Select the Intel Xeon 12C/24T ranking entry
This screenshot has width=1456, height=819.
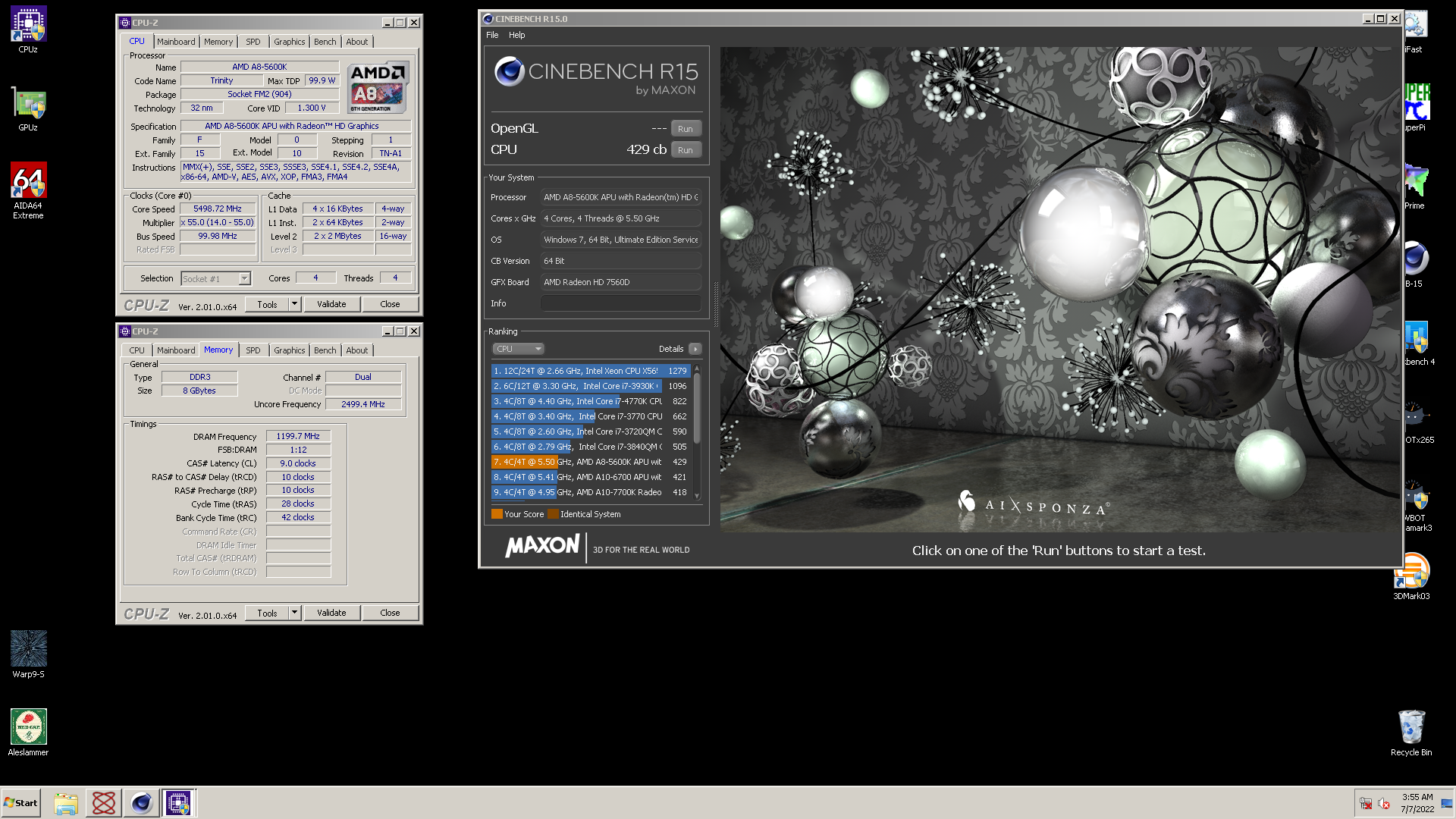590,371
